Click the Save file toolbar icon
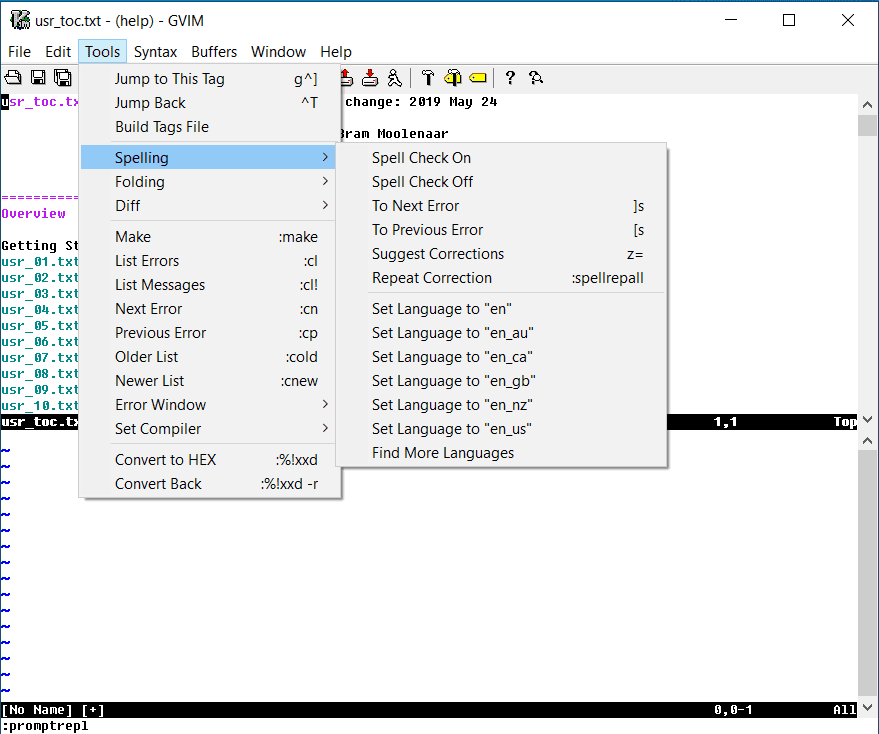The image size is (879, 734). point(38,77)
